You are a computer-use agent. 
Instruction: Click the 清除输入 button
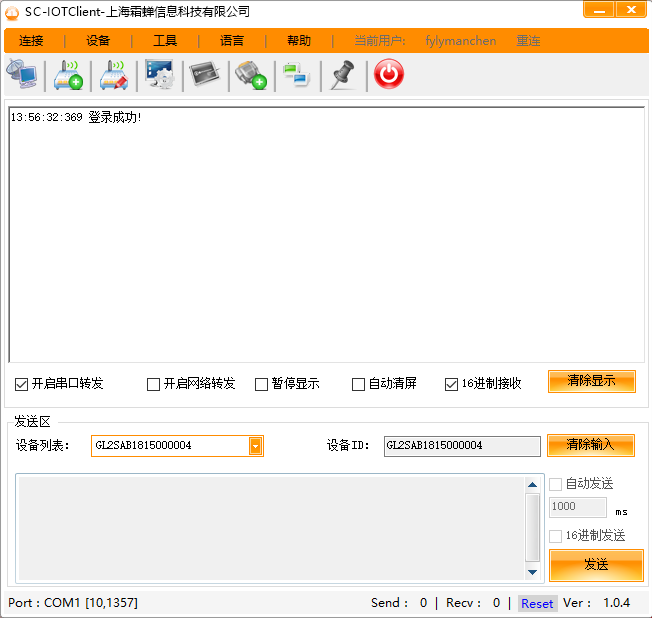(591, 445)
